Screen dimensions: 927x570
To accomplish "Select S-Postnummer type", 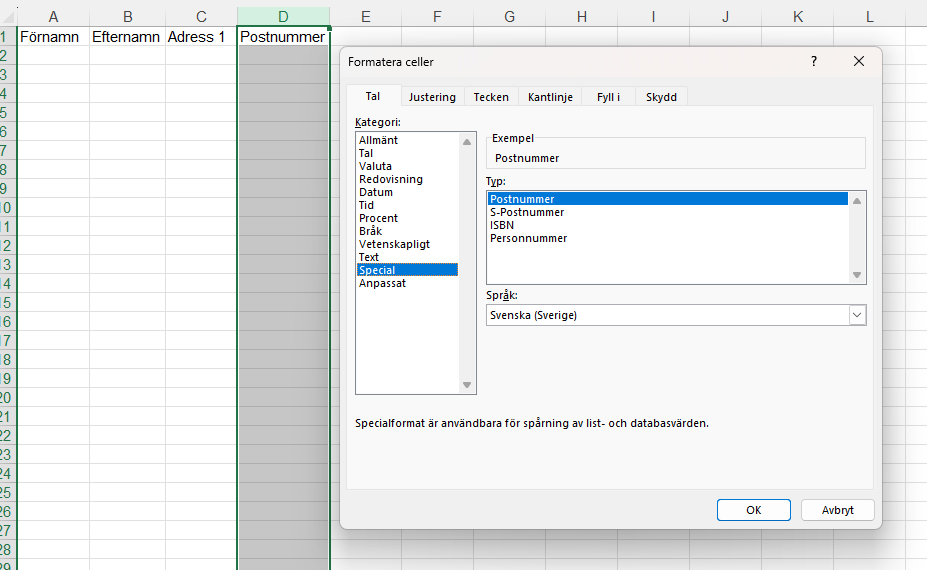I will tap(667, 212).
